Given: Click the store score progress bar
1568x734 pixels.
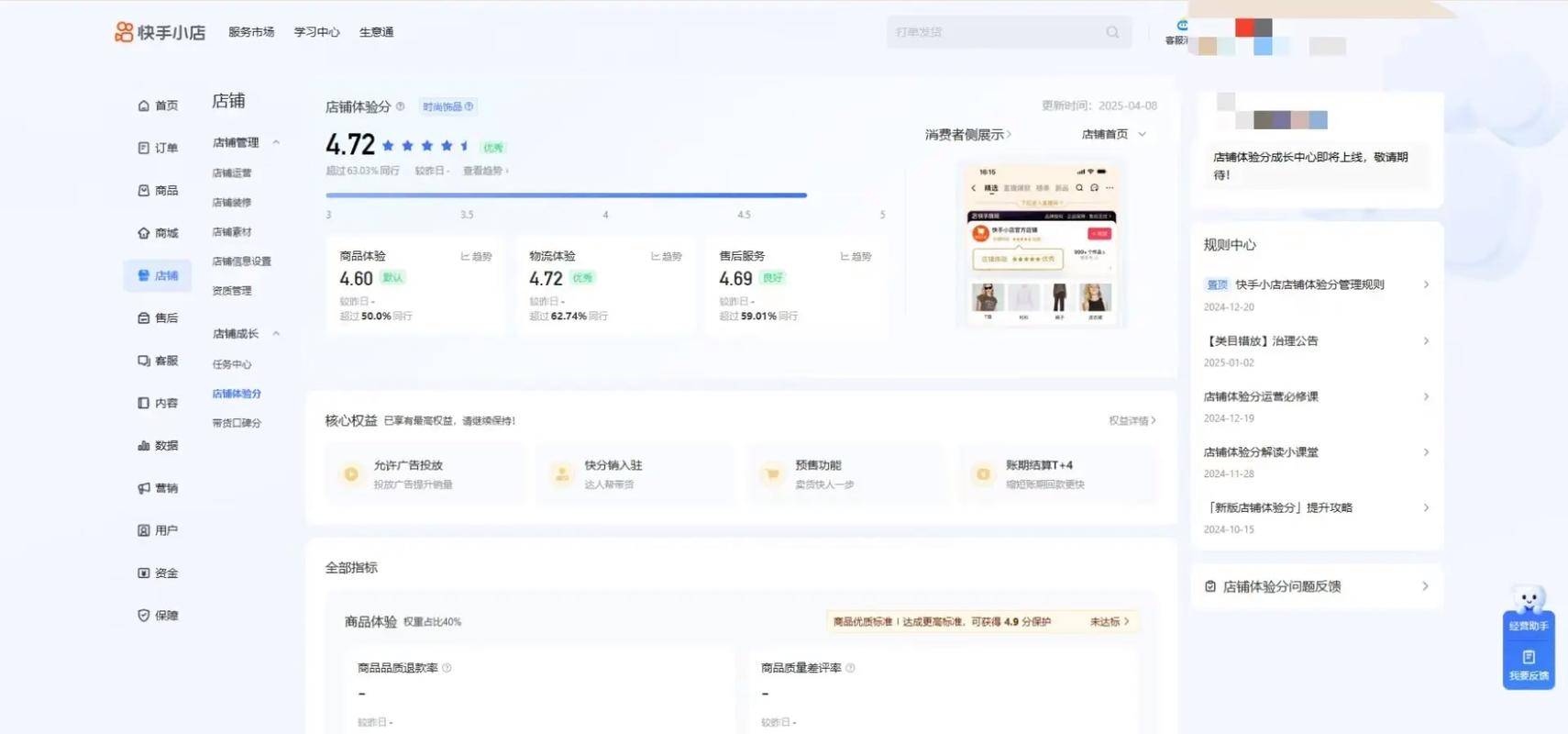Looking at the screenshot, I should (566, 195).
